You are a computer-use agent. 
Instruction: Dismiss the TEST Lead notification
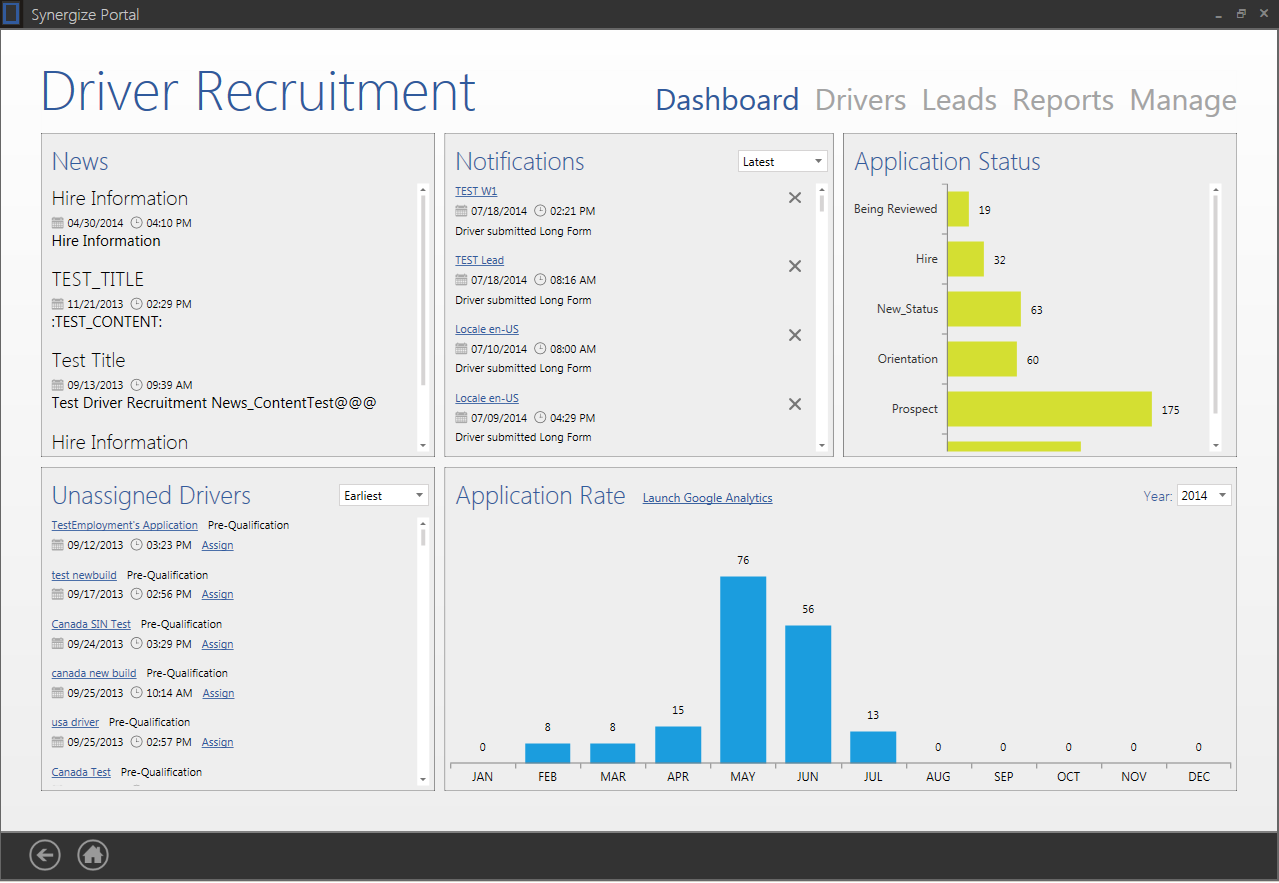click(795, 266)
